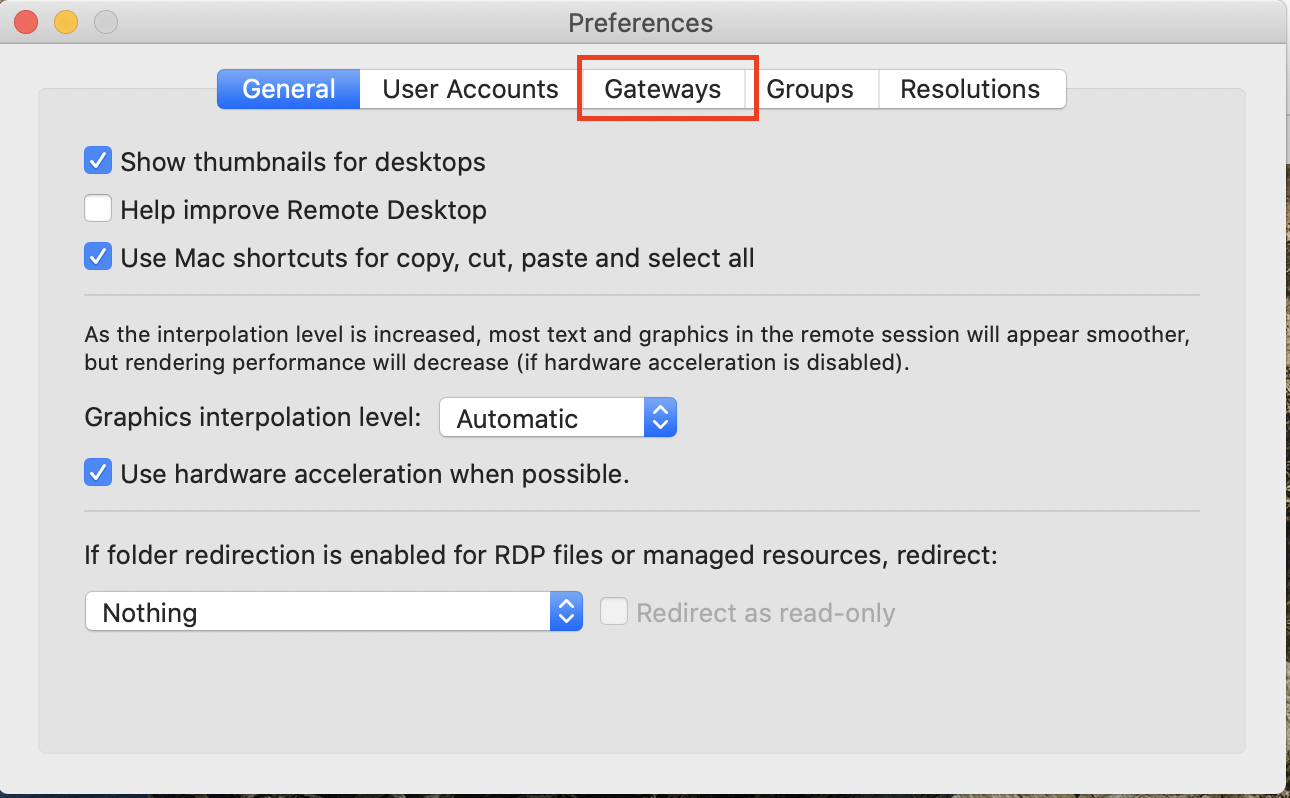Click the redirection dropdown stepper arrows
This screenshot has height=798, width=1290.
pyautogui.click(x=566, y=611)
